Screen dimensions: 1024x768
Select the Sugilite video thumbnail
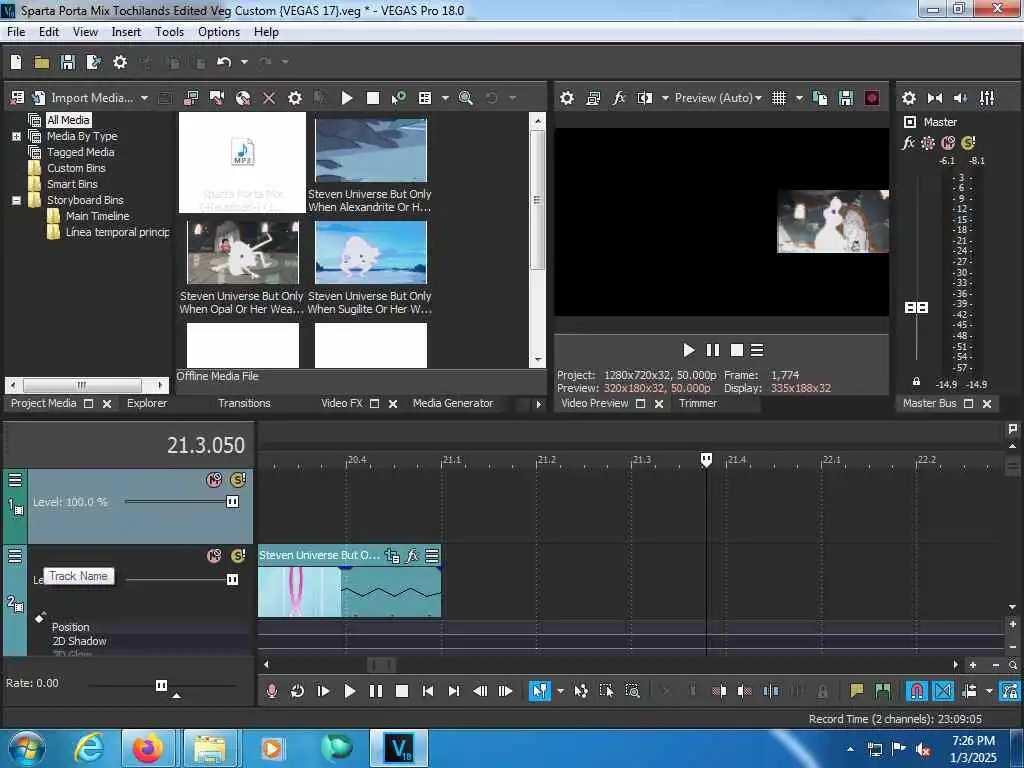click(x=371, y=252)
